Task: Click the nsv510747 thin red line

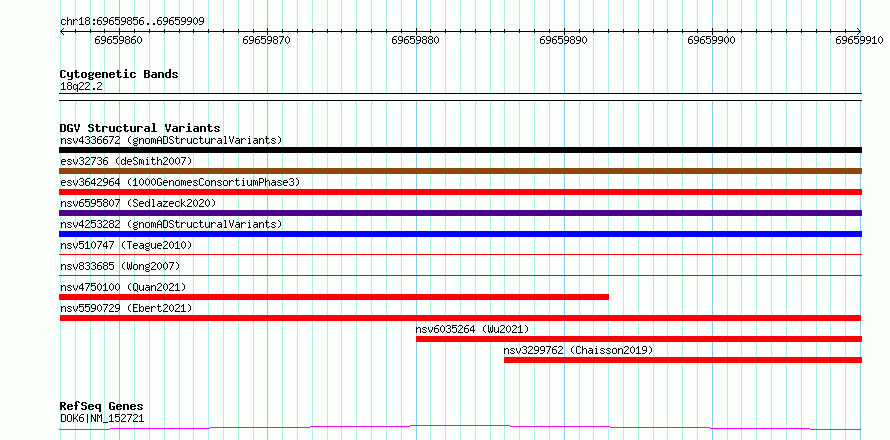Action: pyautogui.click(x=460, y=255)
